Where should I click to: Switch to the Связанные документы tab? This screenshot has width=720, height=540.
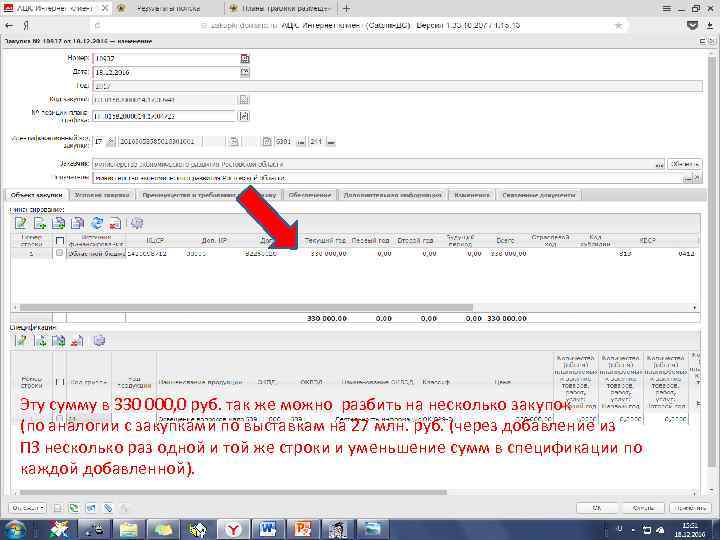click(x=539, y=195)
